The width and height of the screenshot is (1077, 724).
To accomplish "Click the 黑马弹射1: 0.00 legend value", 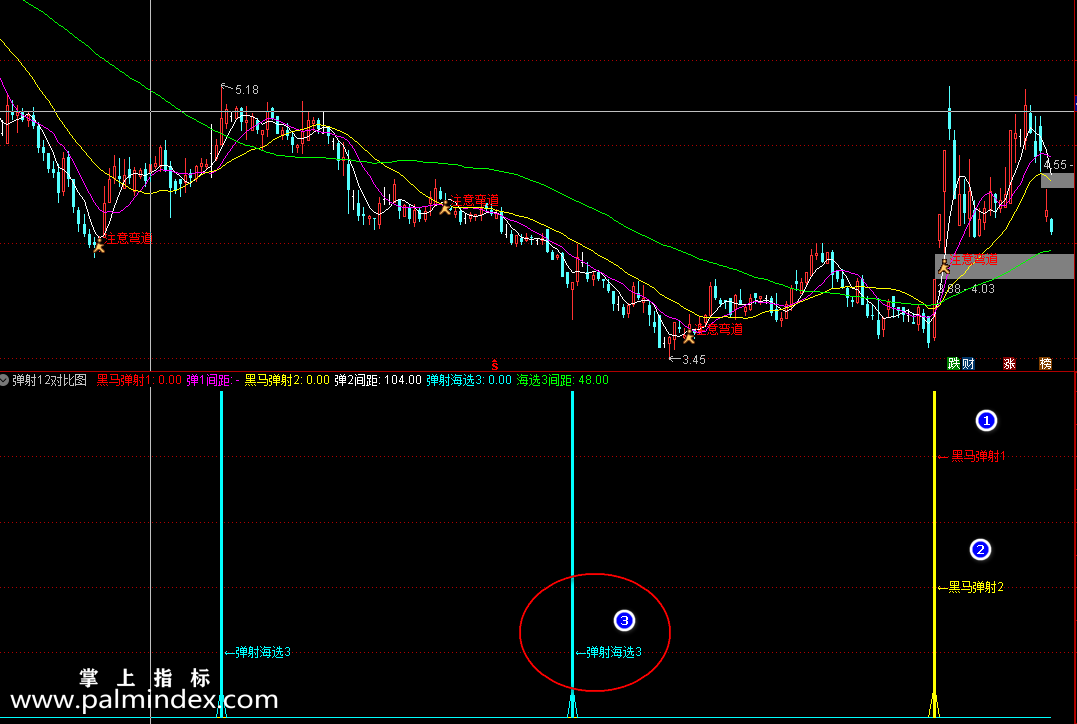I will pos(139,380).
